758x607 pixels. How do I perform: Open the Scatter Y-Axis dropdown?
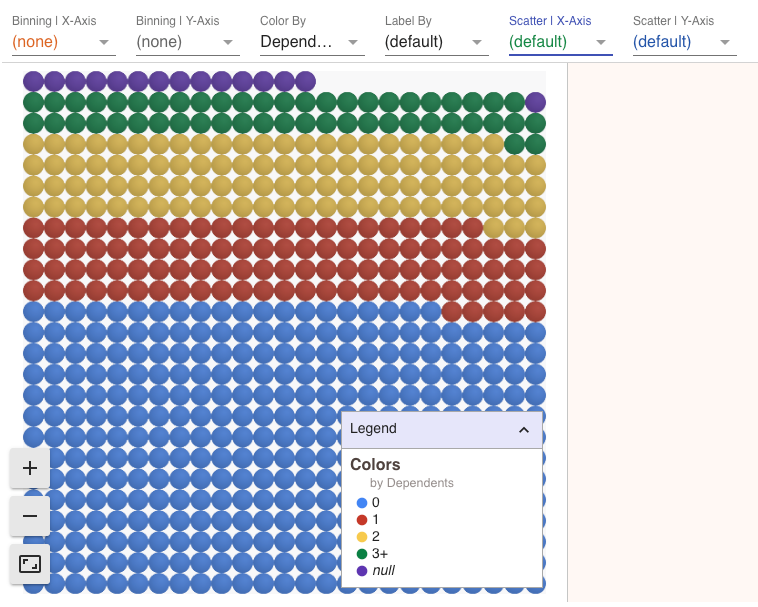pos(684,42)
